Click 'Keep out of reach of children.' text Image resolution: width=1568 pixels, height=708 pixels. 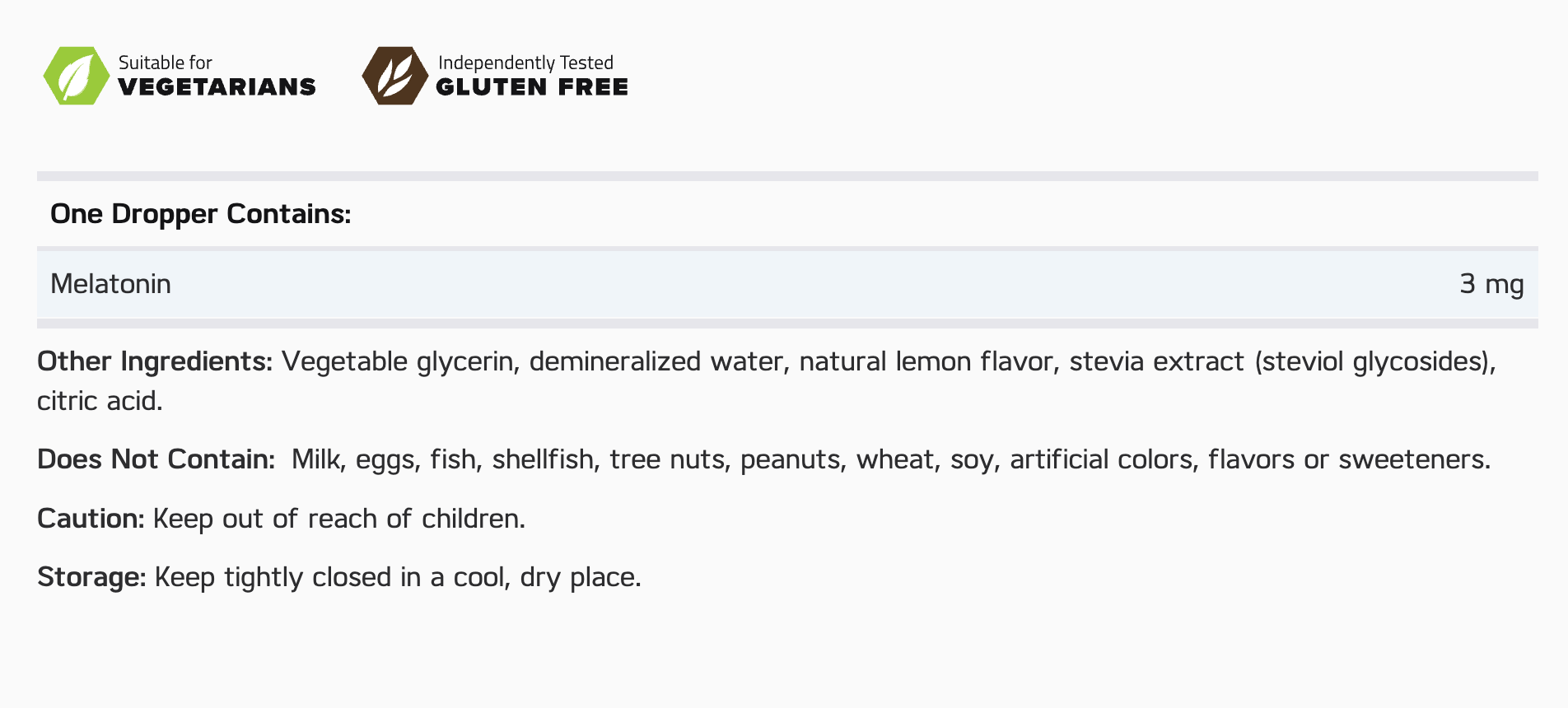click(338, 519)
